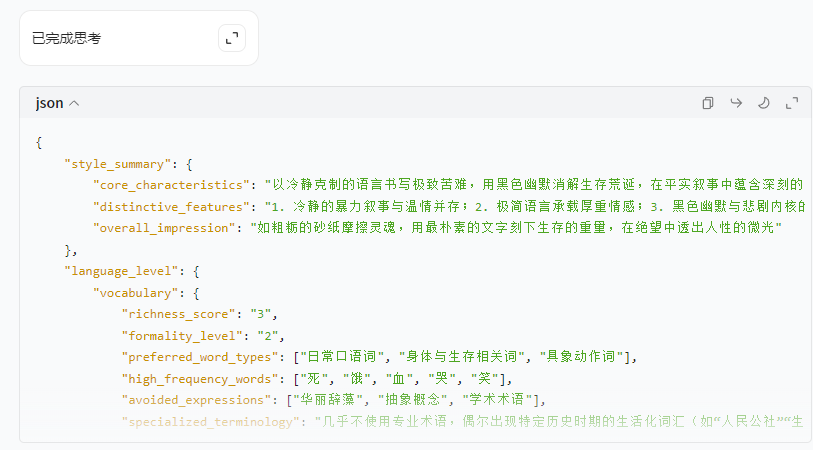Click the "formality_level" key

(x=182, y=336)
